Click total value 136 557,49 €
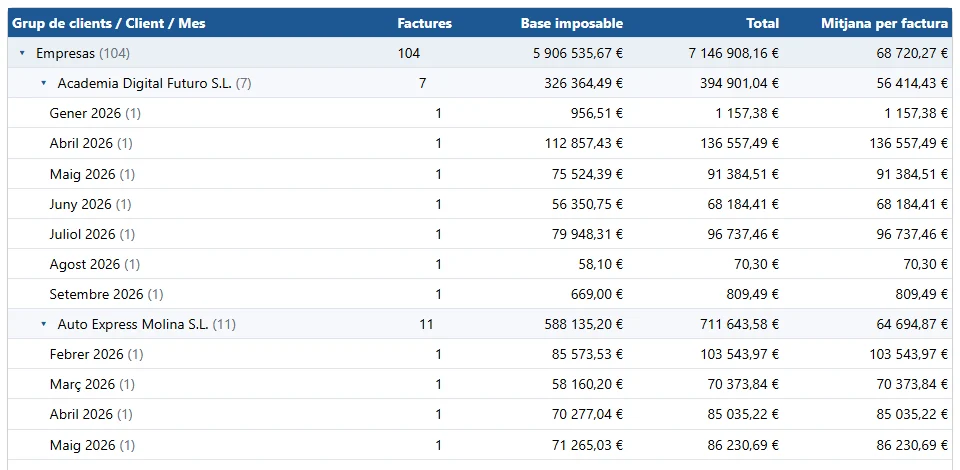The width and height of the screenshot is (960, 470). pyautogui.click(x=740, y=143)
